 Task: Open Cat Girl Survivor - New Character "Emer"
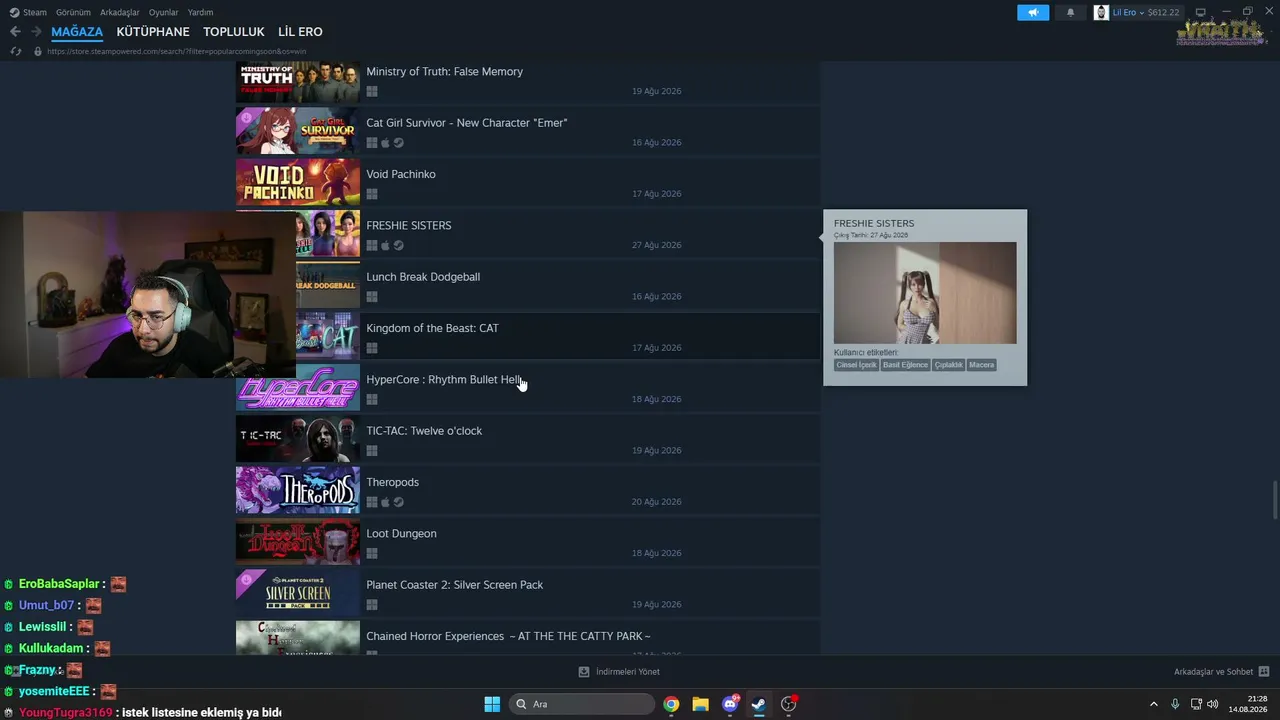528,132
